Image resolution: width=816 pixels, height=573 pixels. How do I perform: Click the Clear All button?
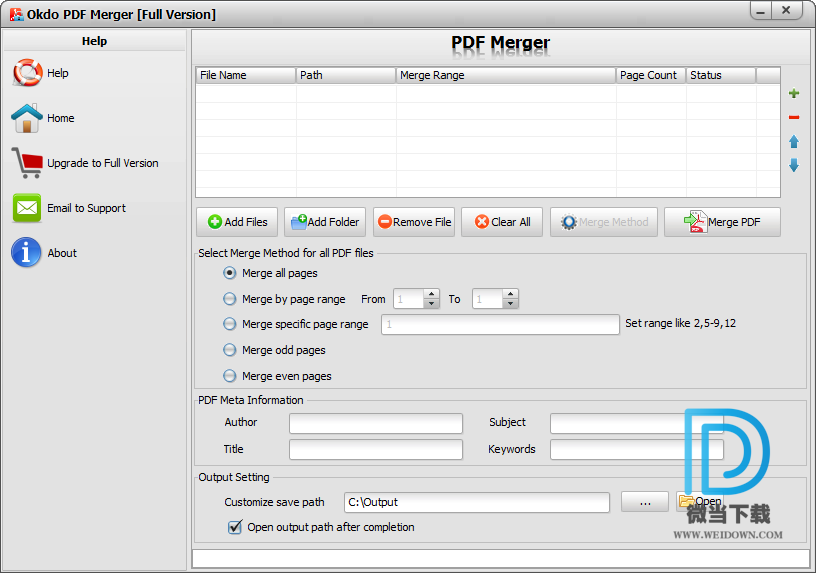click(x=502, y=222)
